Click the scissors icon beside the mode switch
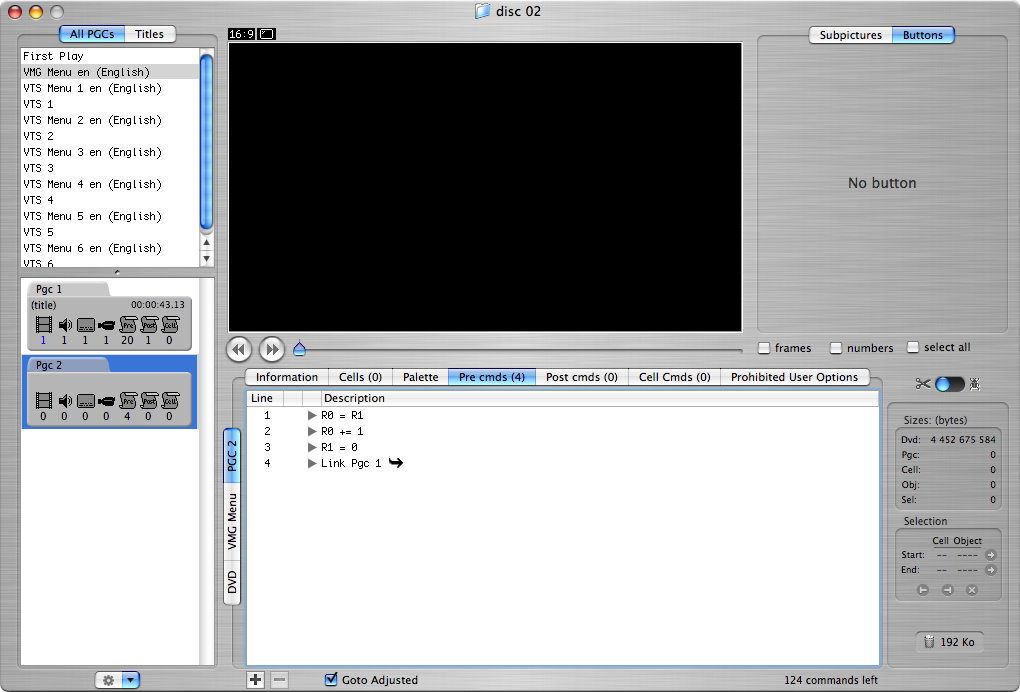1020x692 pixels. [922, 384]
